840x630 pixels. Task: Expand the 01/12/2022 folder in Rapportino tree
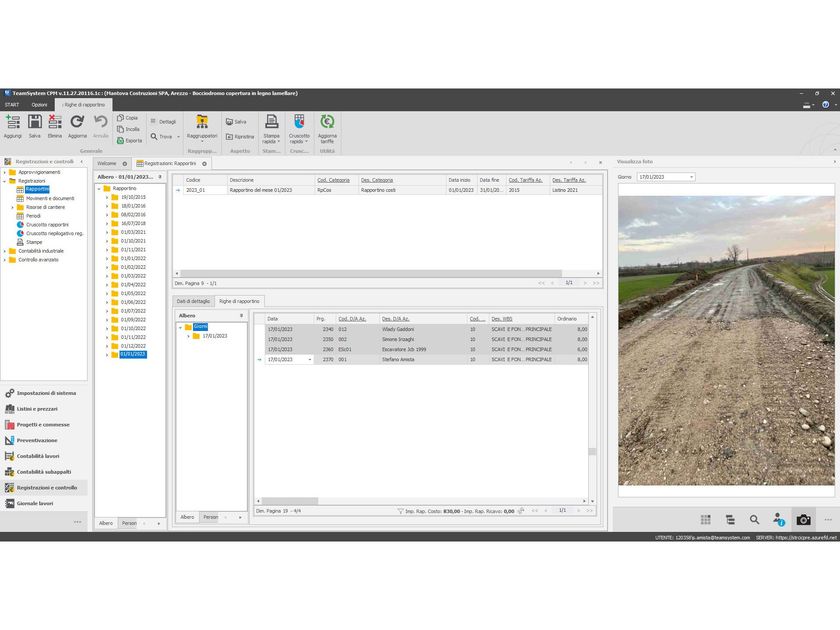click(x=107, y=346)
